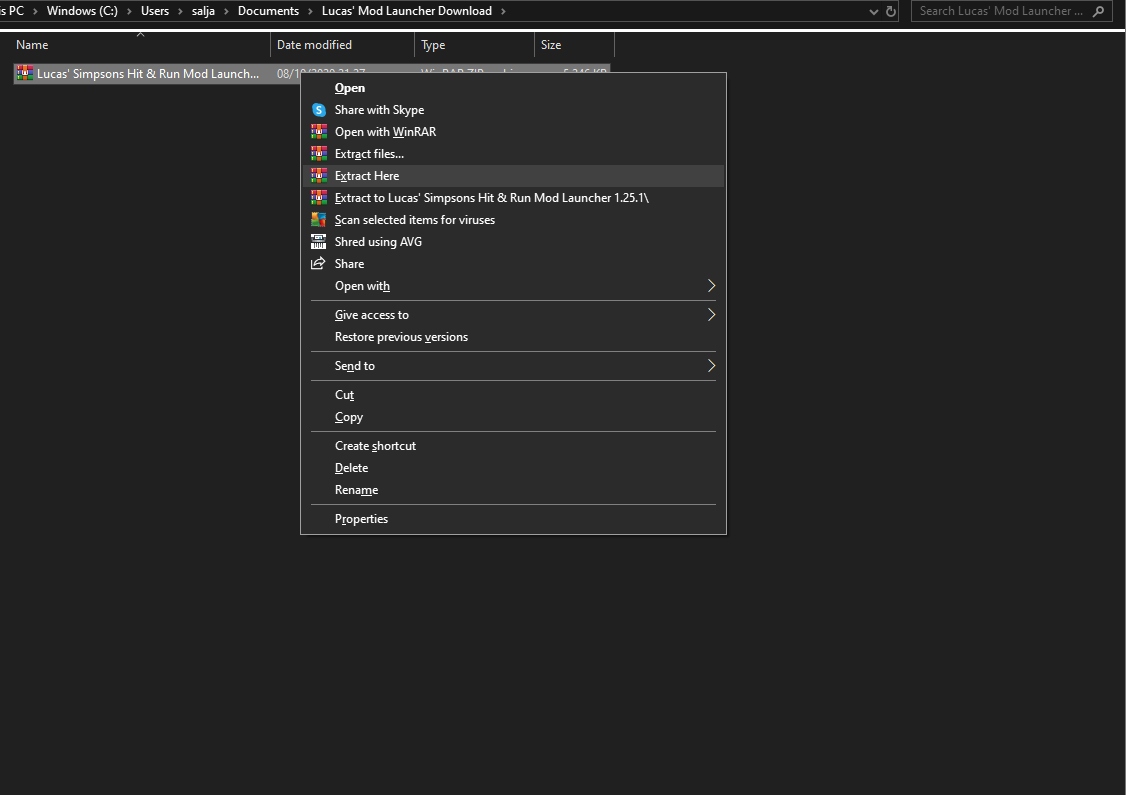The height and width of the screenshot is (795, 1126).
Task: Select Extract files... option
Action: [x=513, y=154]
